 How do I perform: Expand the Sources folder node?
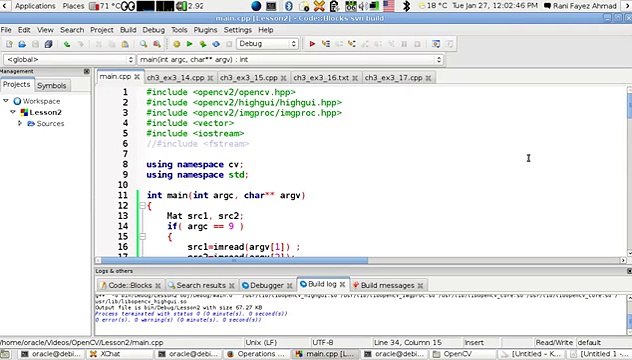coord(20,123)
